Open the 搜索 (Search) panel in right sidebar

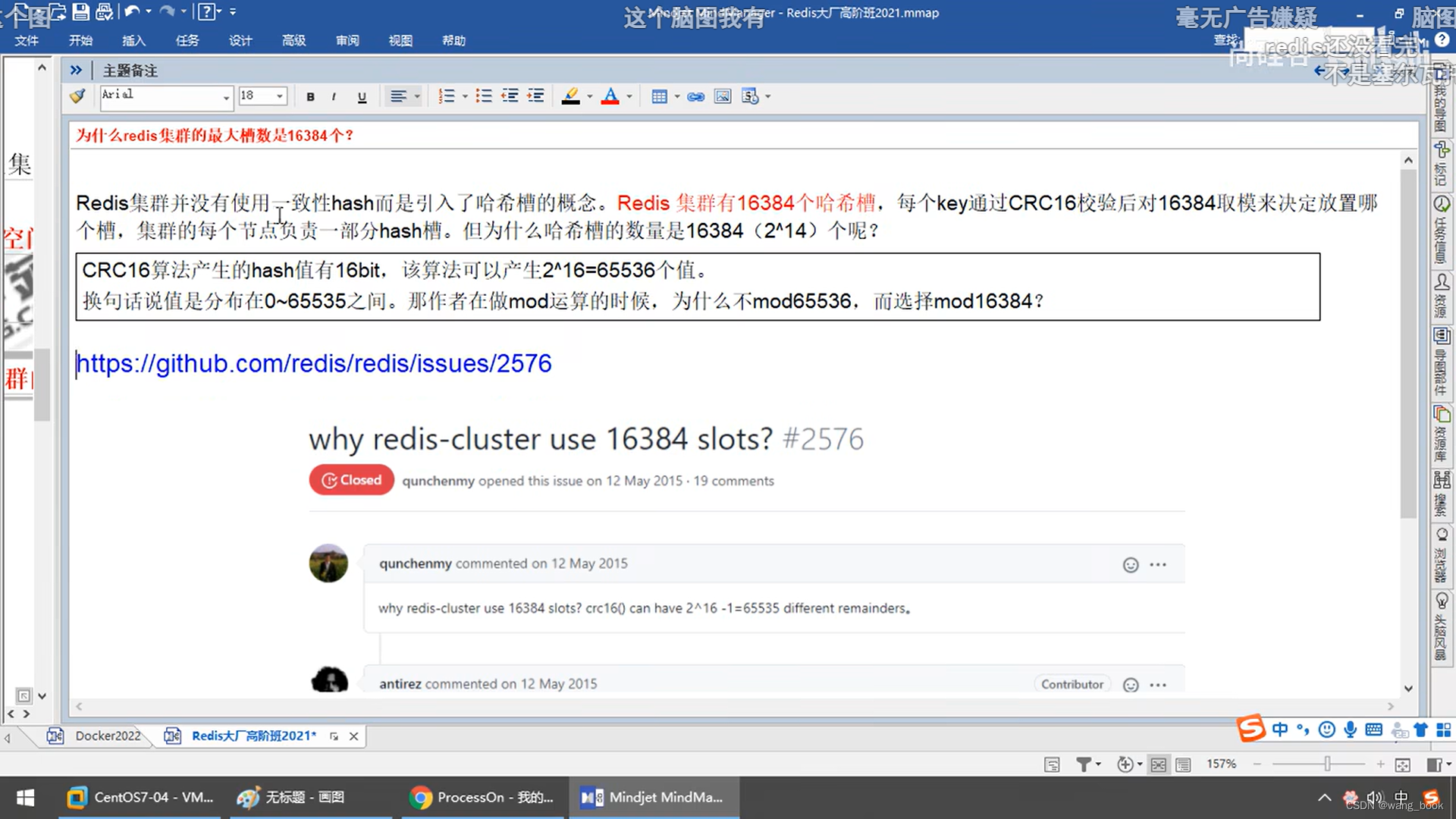point(1442,493)
